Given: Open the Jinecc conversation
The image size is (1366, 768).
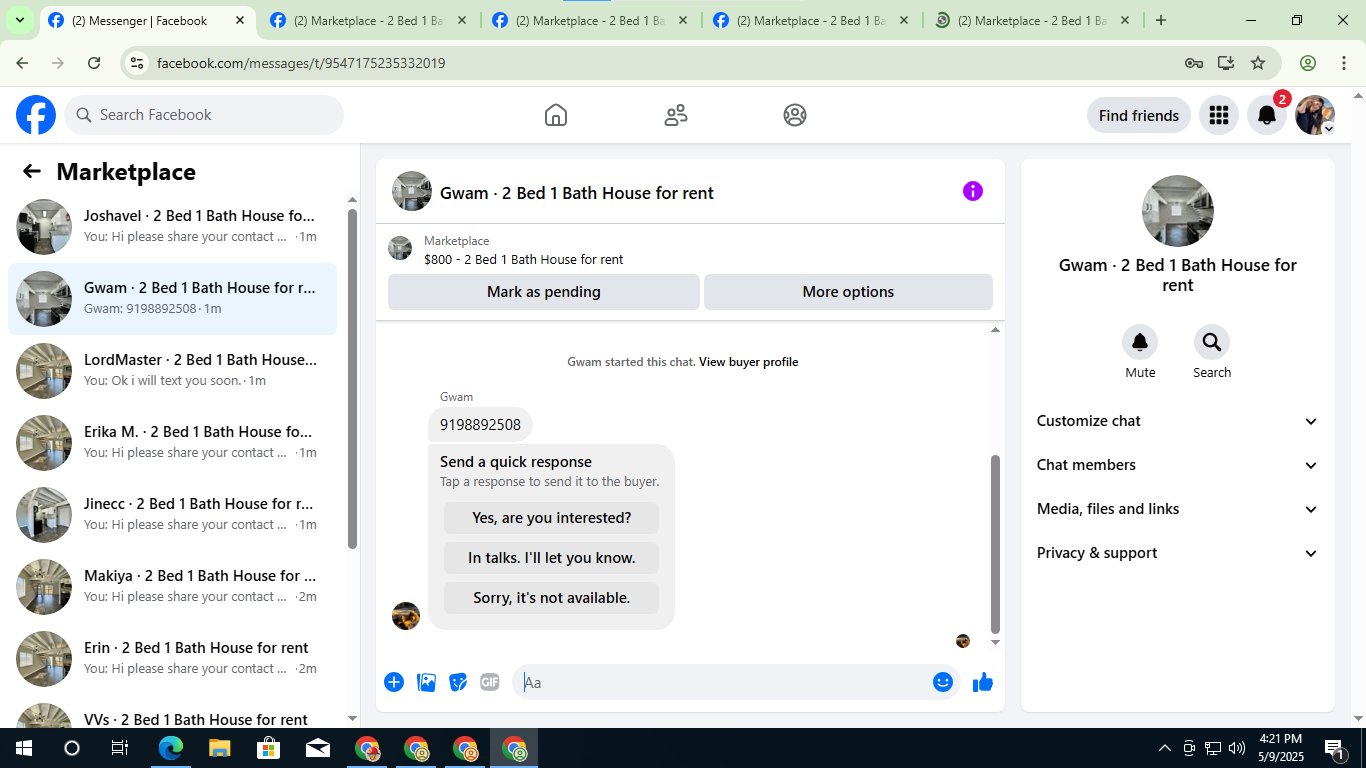Looking at the screenshot, I should [x=172, y=515].
